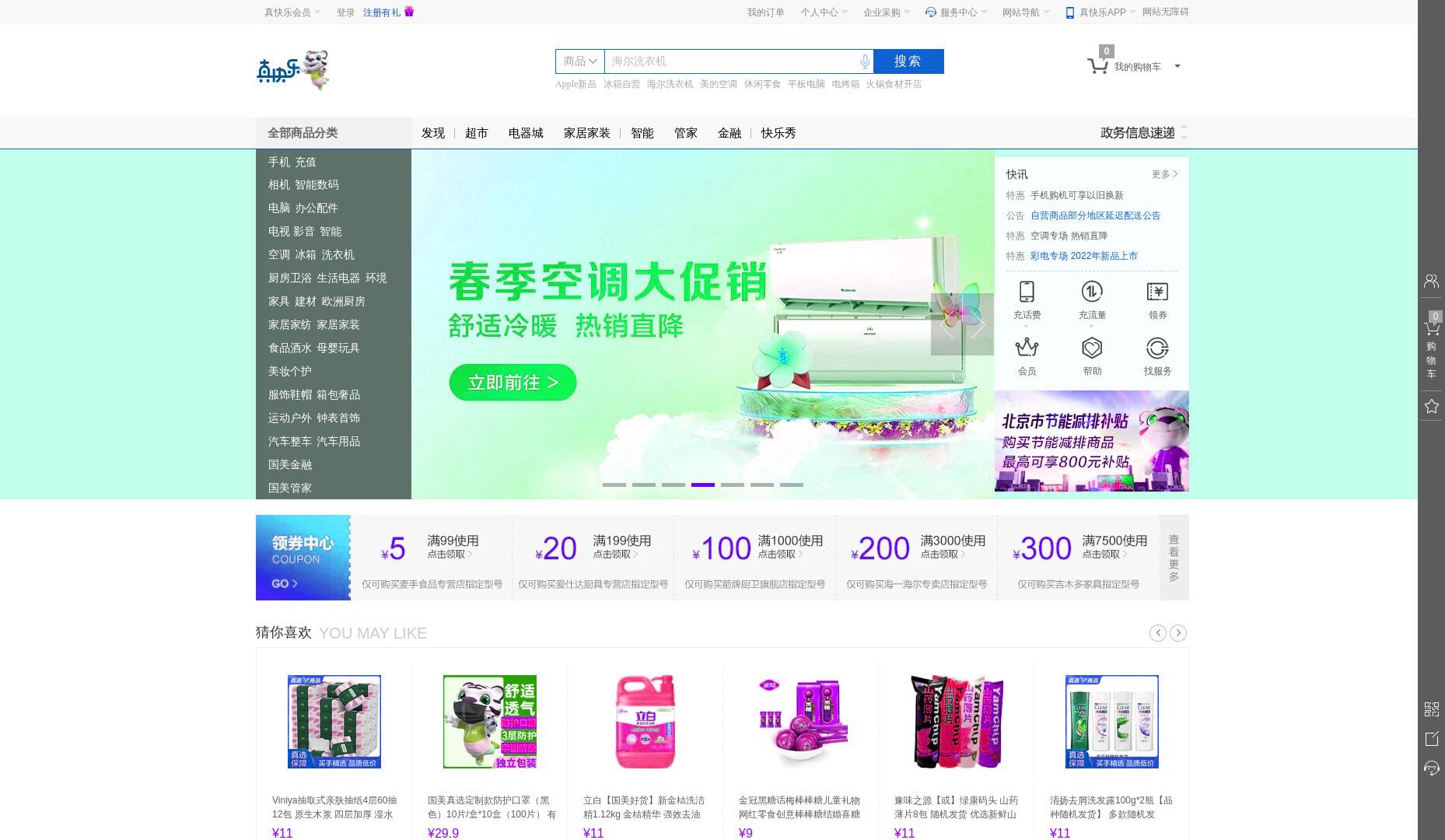Viewport: 1445px width, 840px height.
Task: Toggle 政务信息速递 up-down arrows
Action: [x=1184, y=132]
